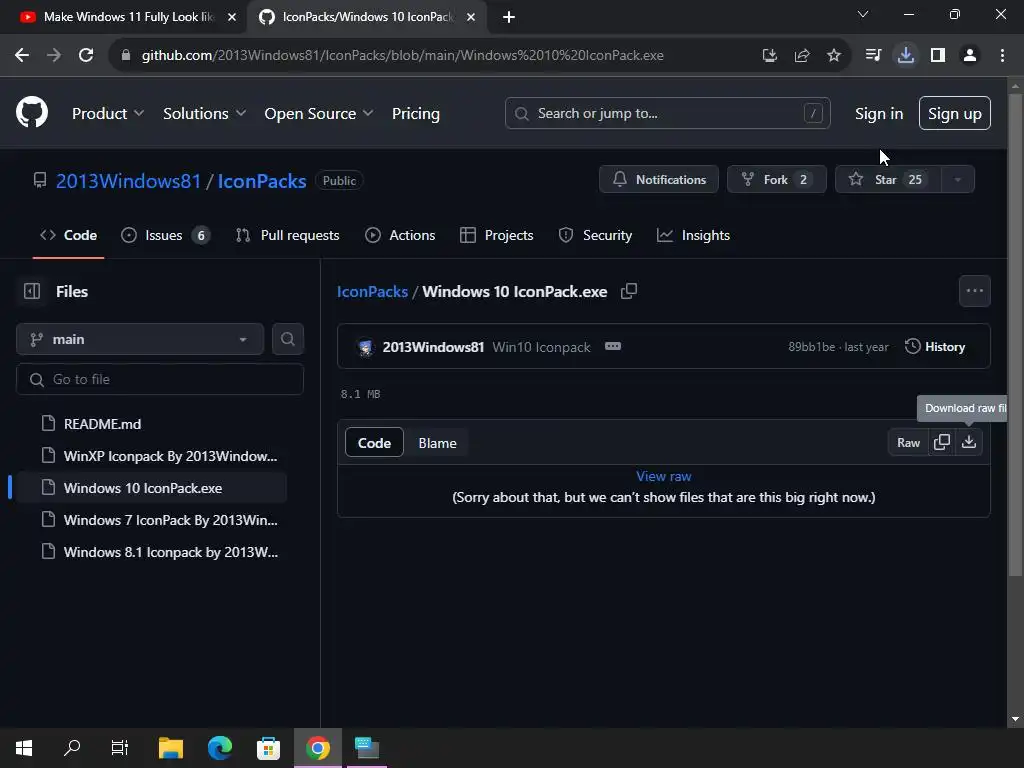Launch File Explorer from taskbar

(170, 748)
